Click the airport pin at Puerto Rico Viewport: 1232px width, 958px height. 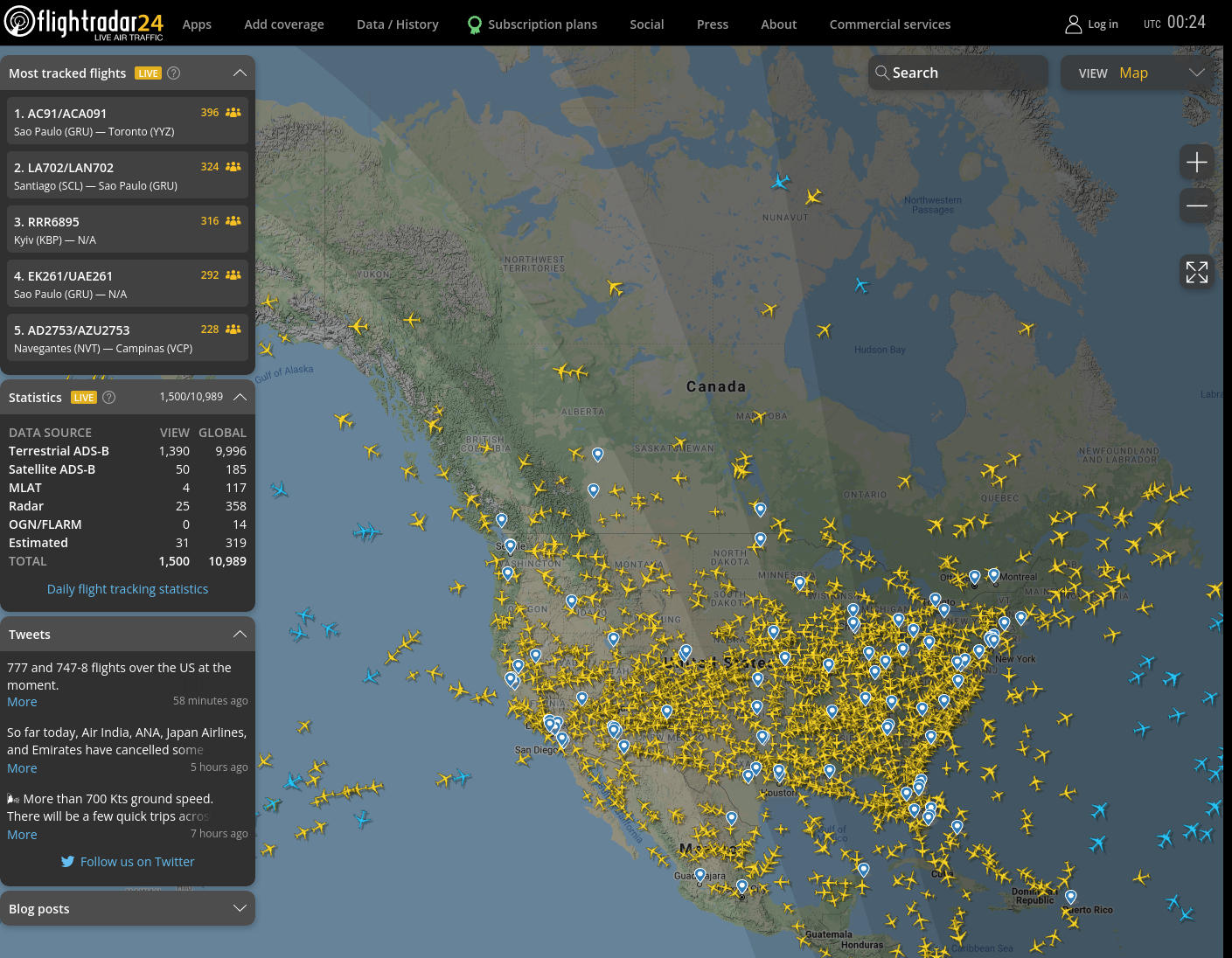point(1070,897)
